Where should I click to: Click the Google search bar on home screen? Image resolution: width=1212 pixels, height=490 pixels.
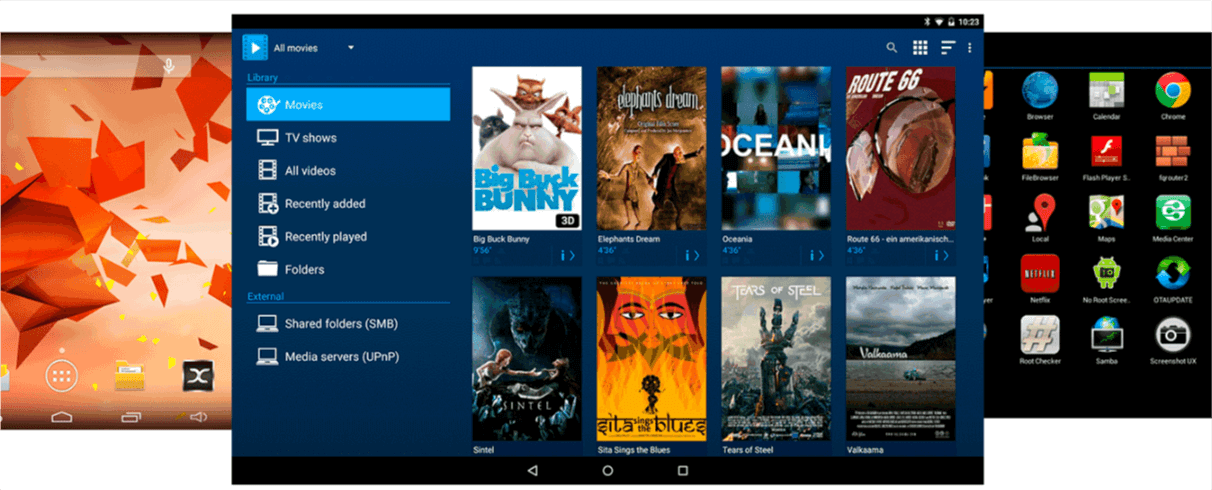[95, 65]
